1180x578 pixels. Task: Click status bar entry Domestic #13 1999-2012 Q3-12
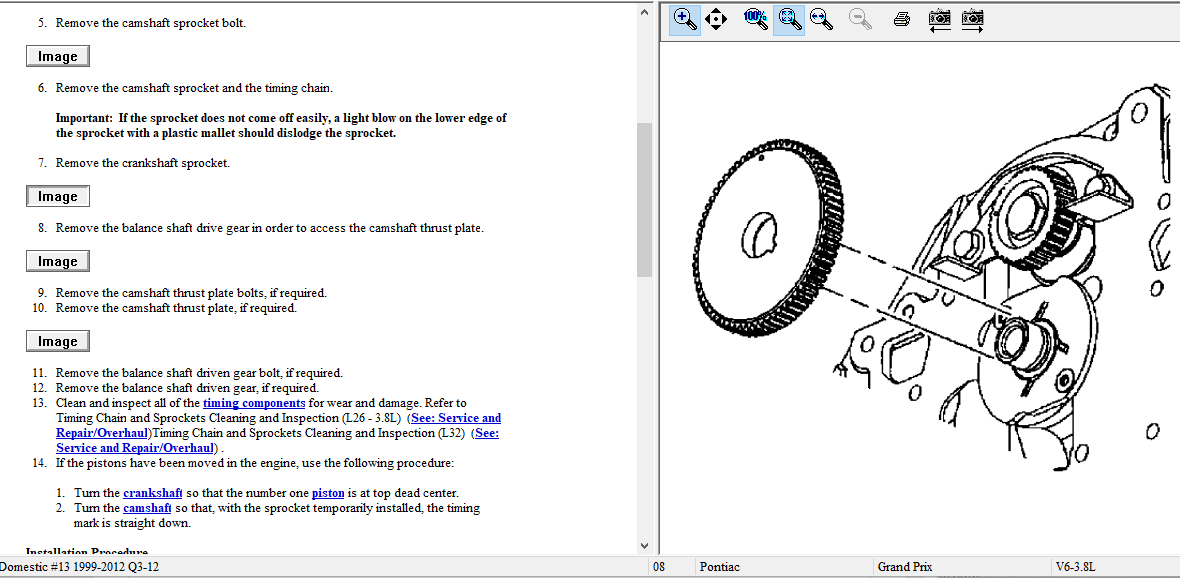79,567
